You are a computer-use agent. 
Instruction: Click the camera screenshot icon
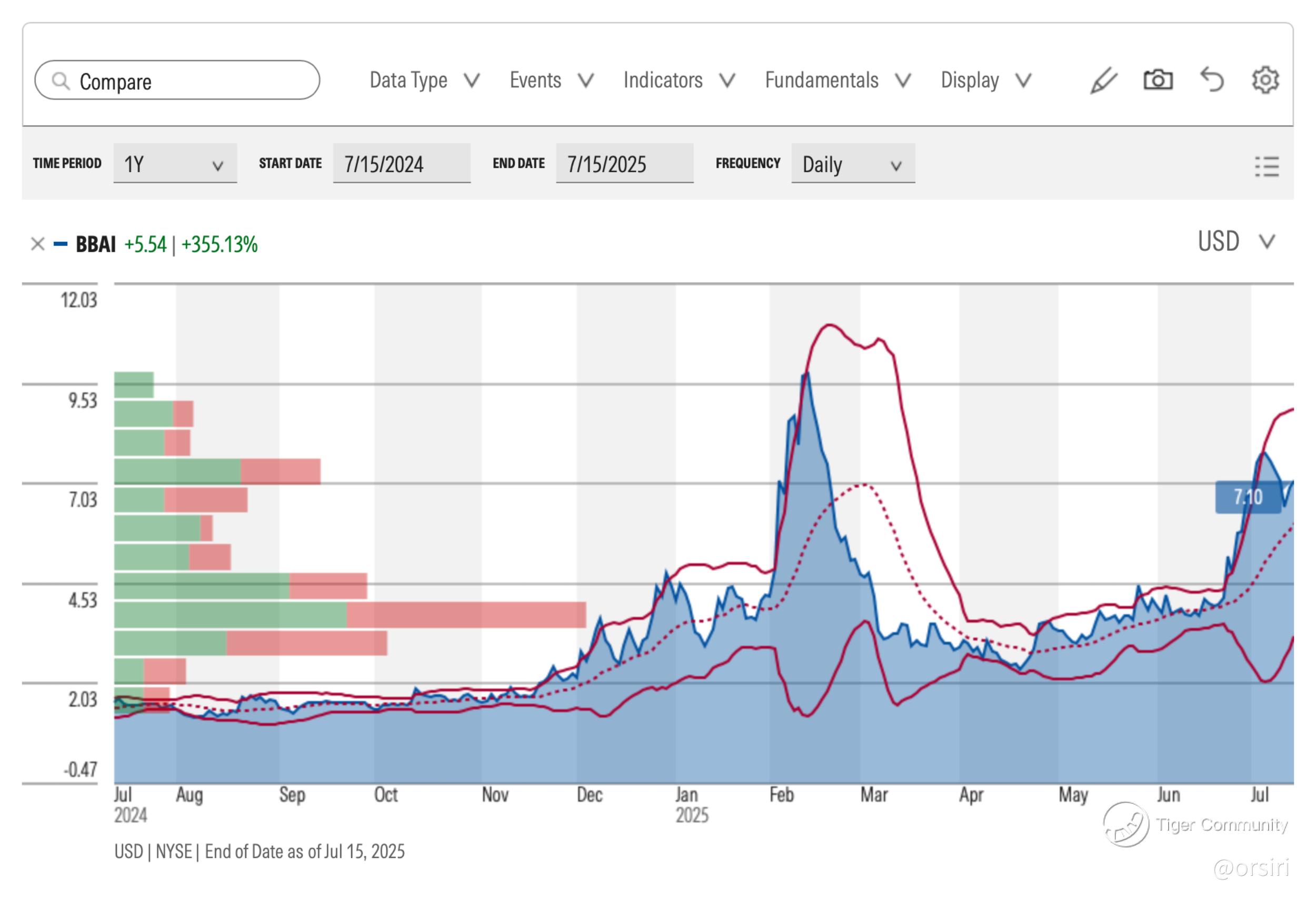pyautogui.click(x=1158, y=80)
